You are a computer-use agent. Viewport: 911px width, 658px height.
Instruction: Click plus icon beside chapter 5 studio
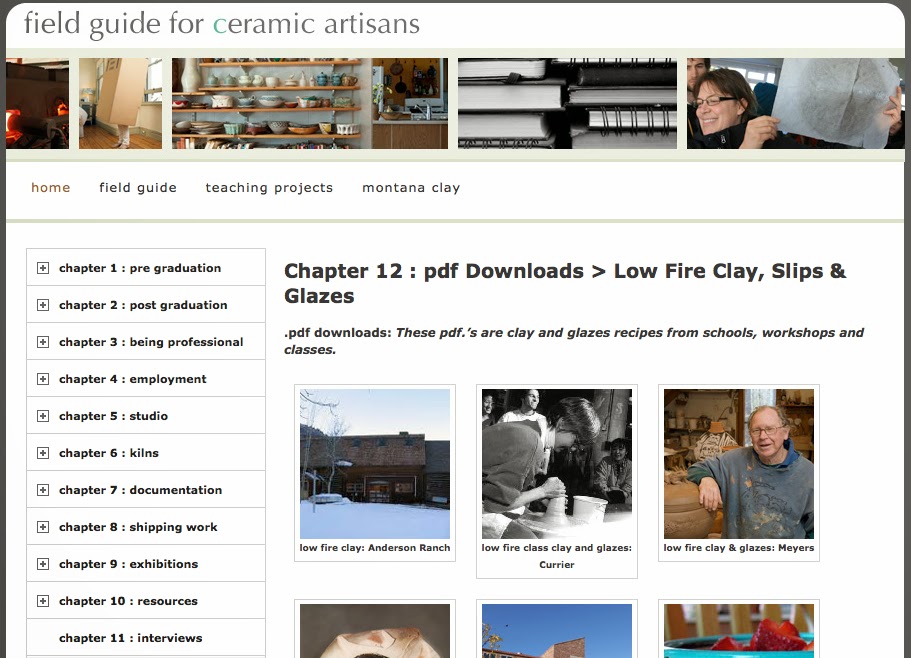(x=43, y=416)
